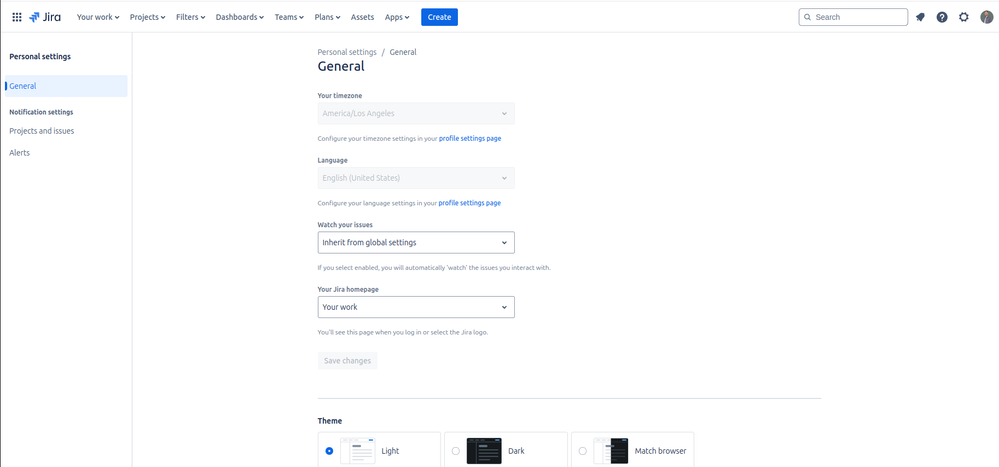Open the Language dropdown
The width and height of the screenshot is (999, 467).
pyautogui.click(x=416, y=178)
